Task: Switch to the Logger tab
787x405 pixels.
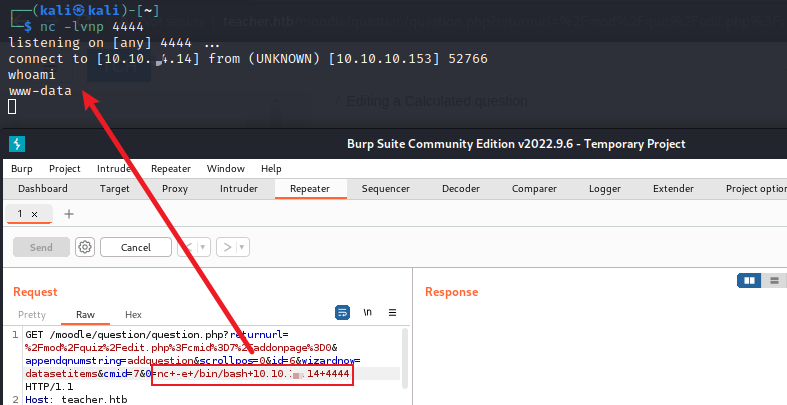Action: pyautogui.click(x=605, y=189)
